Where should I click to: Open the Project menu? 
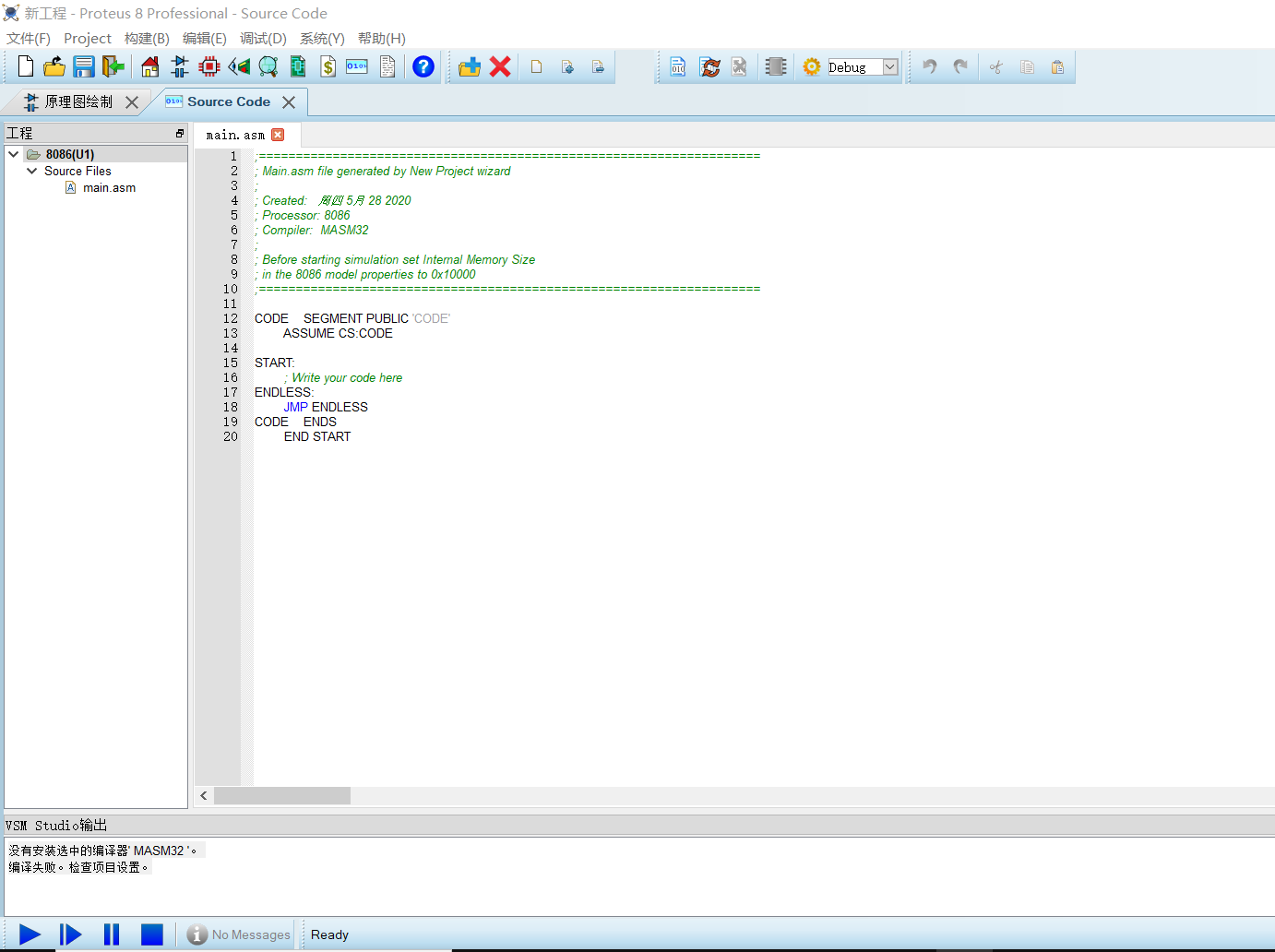tap(88, 38)
